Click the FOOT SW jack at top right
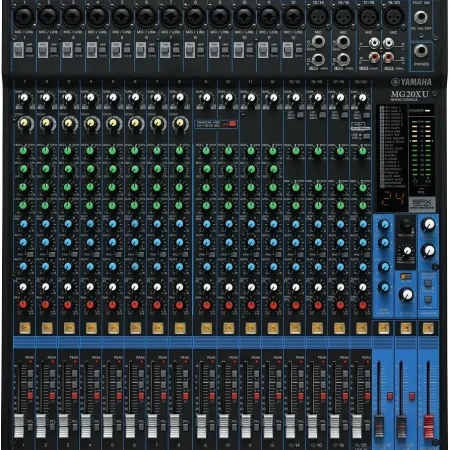 pos(421,16)
